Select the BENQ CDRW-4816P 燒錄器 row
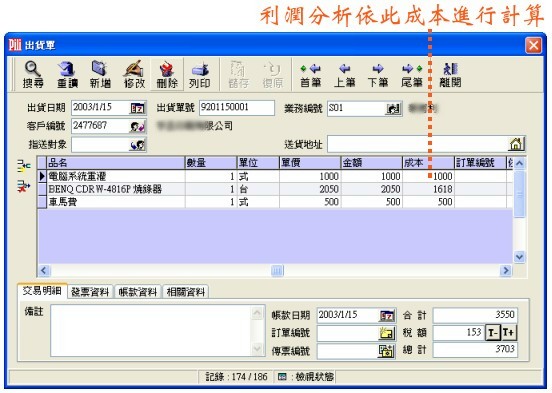552x393 pixels. (x=275, y=189)
